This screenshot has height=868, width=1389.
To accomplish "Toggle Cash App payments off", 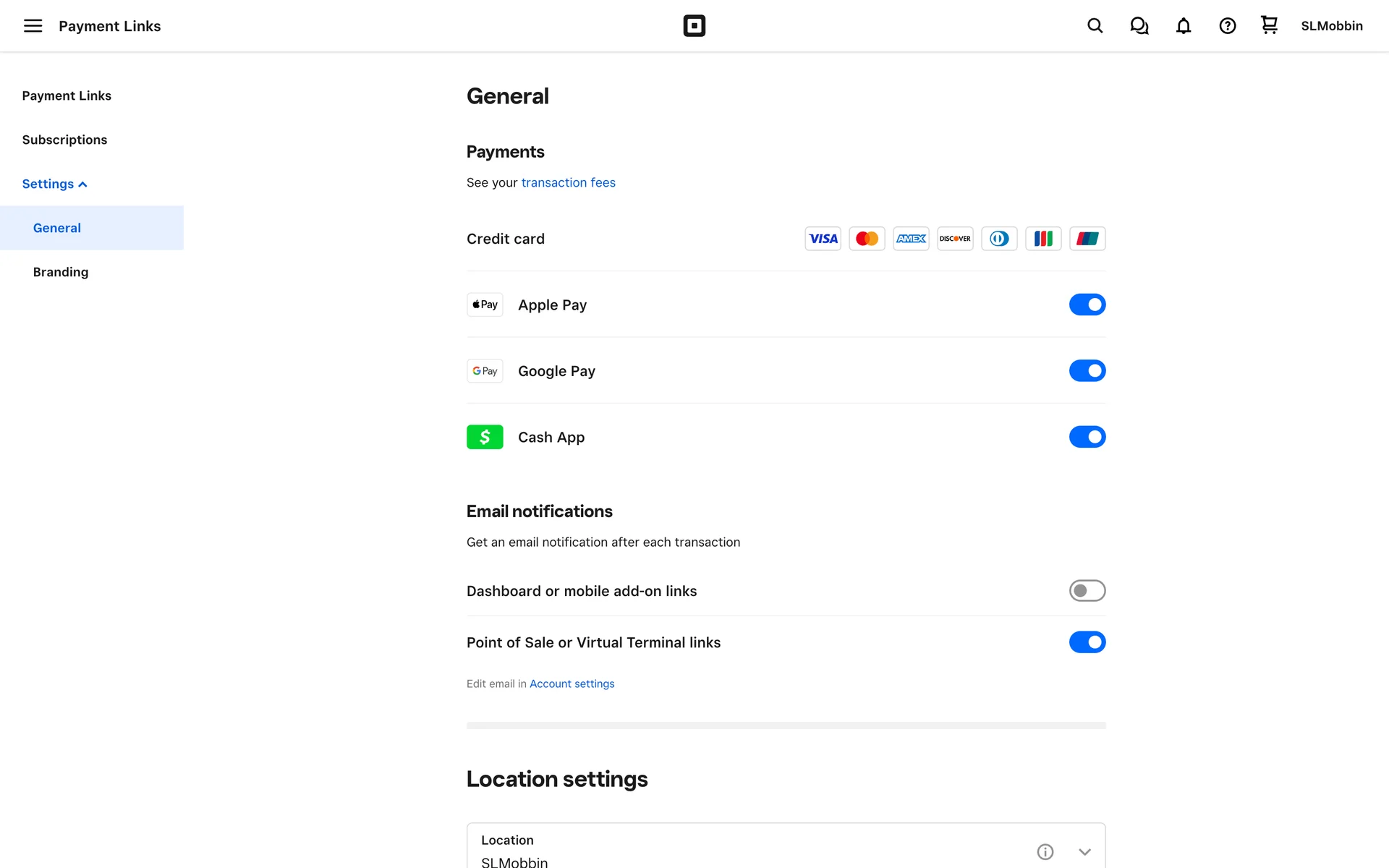I will click(1087, 437).
